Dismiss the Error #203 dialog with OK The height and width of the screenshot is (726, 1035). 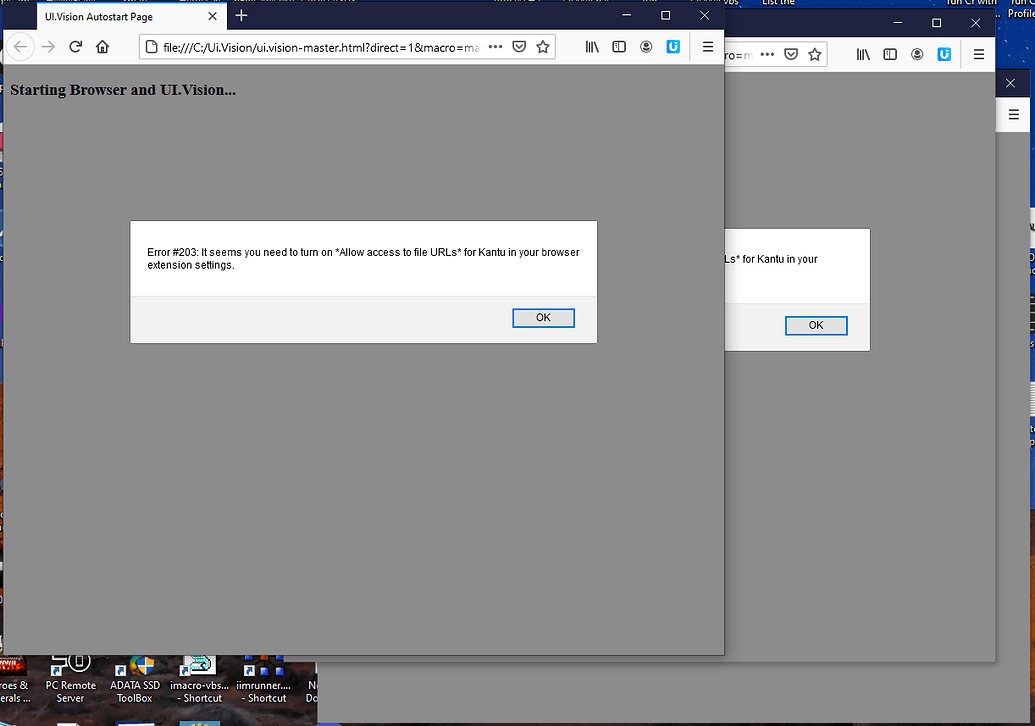coord(543,317)
